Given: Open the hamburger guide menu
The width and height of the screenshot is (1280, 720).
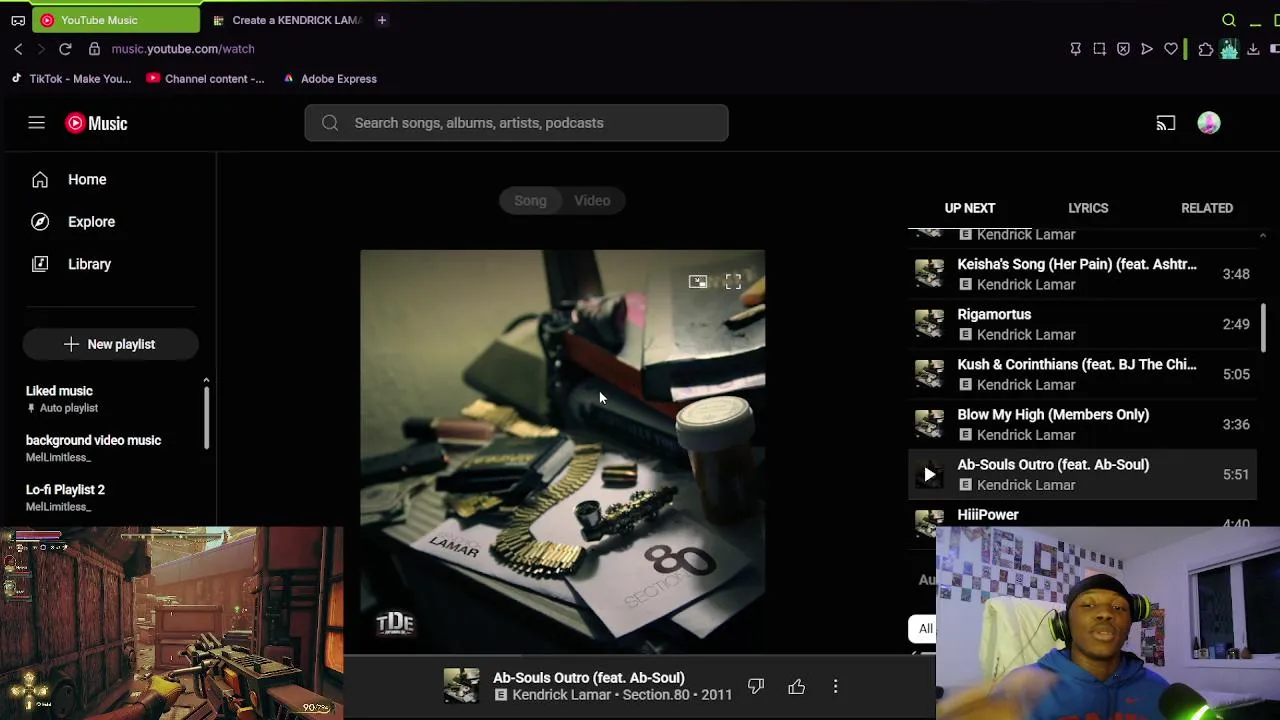Looking at the screenshot, I should point(36,123).
